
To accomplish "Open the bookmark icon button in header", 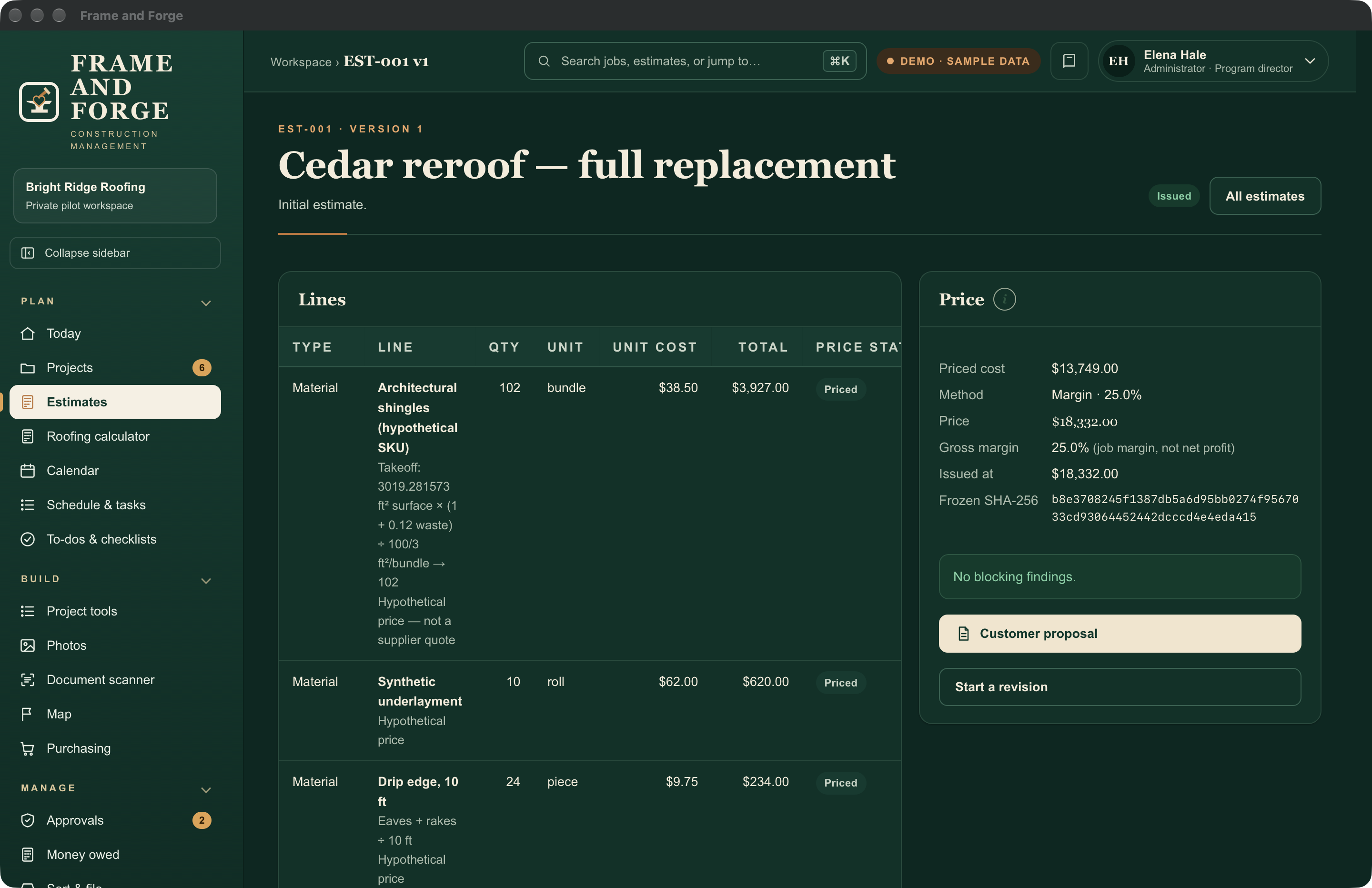I will coord(1069,61).
